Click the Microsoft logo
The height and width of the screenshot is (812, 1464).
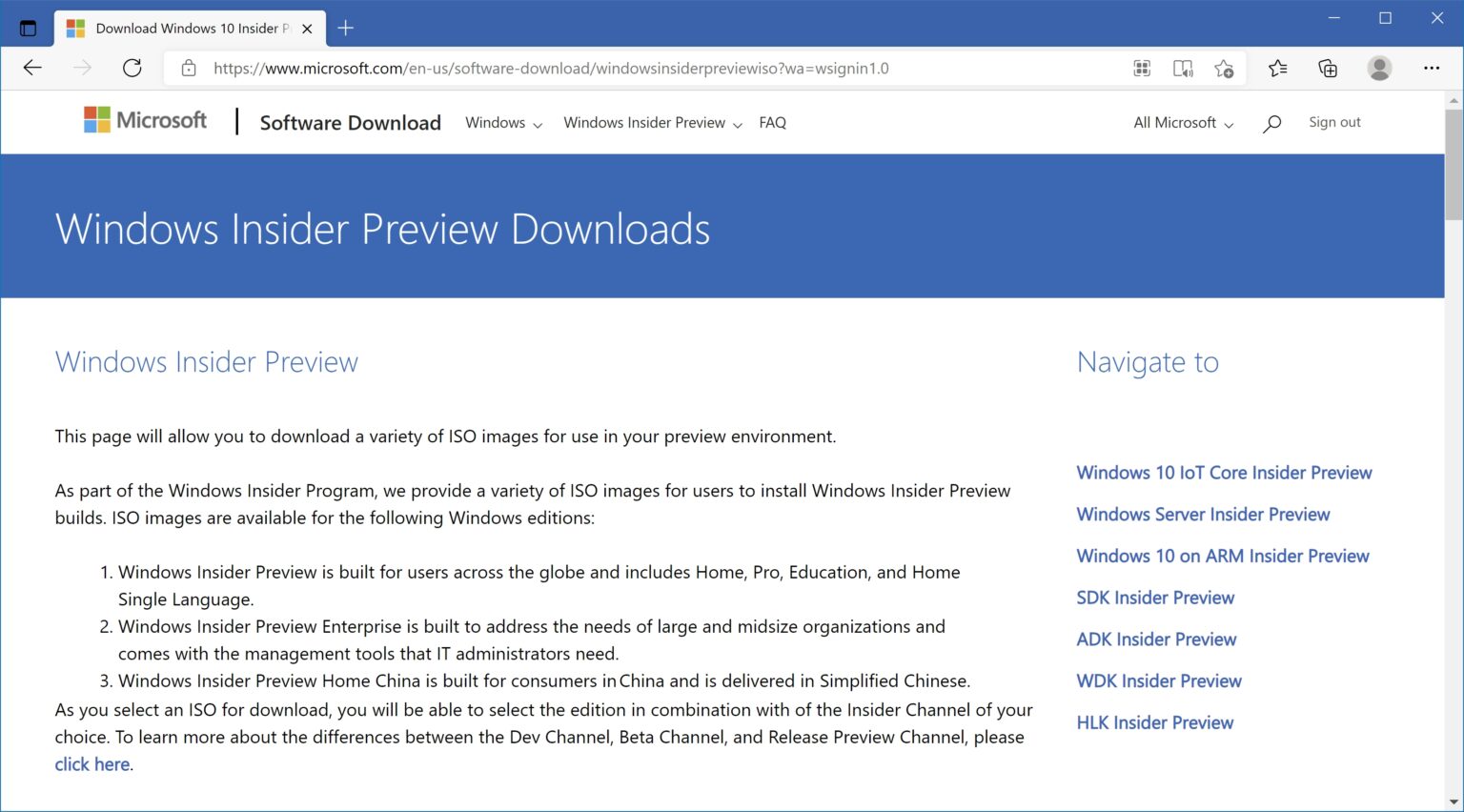(143, 120)
